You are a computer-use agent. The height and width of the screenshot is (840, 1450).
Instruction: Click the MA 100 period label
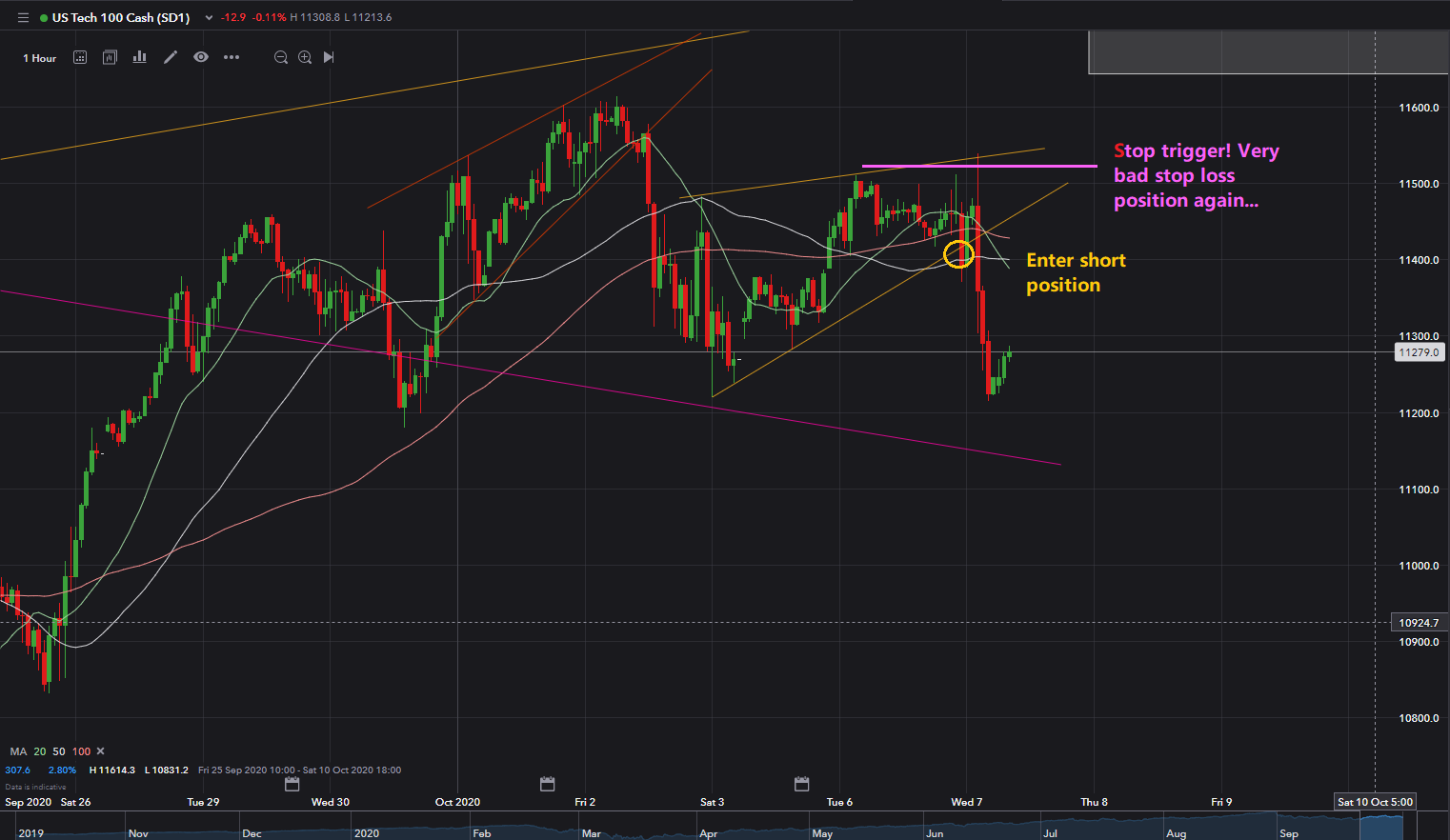click(81, 751)
